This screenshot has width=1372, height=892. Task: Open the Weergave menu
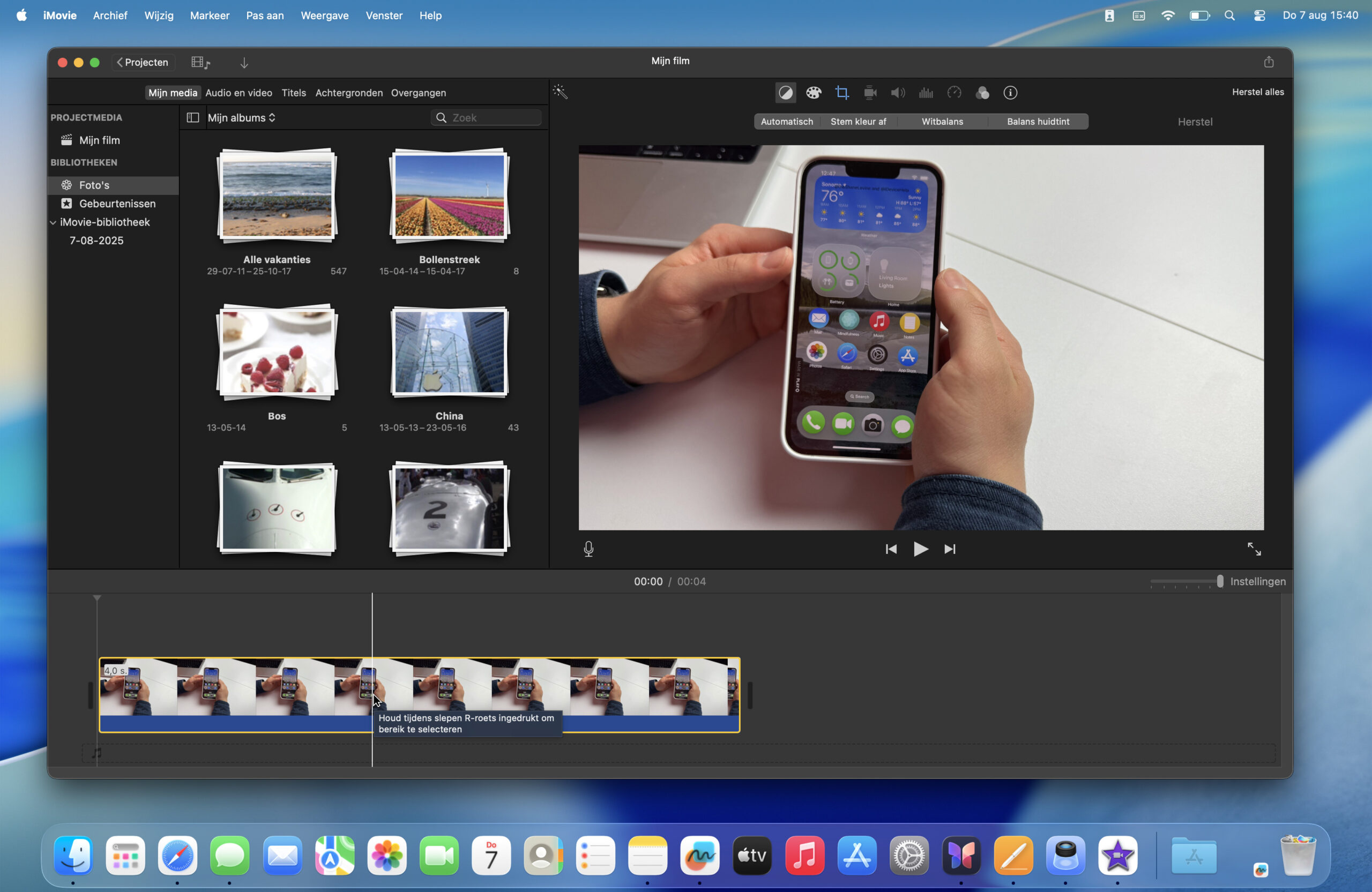324,16
